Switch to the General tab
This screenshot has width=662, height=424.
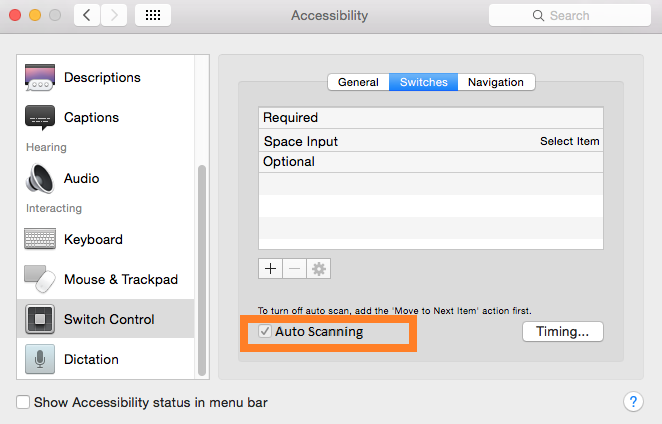pyautogui.click(x=358, y=82)
